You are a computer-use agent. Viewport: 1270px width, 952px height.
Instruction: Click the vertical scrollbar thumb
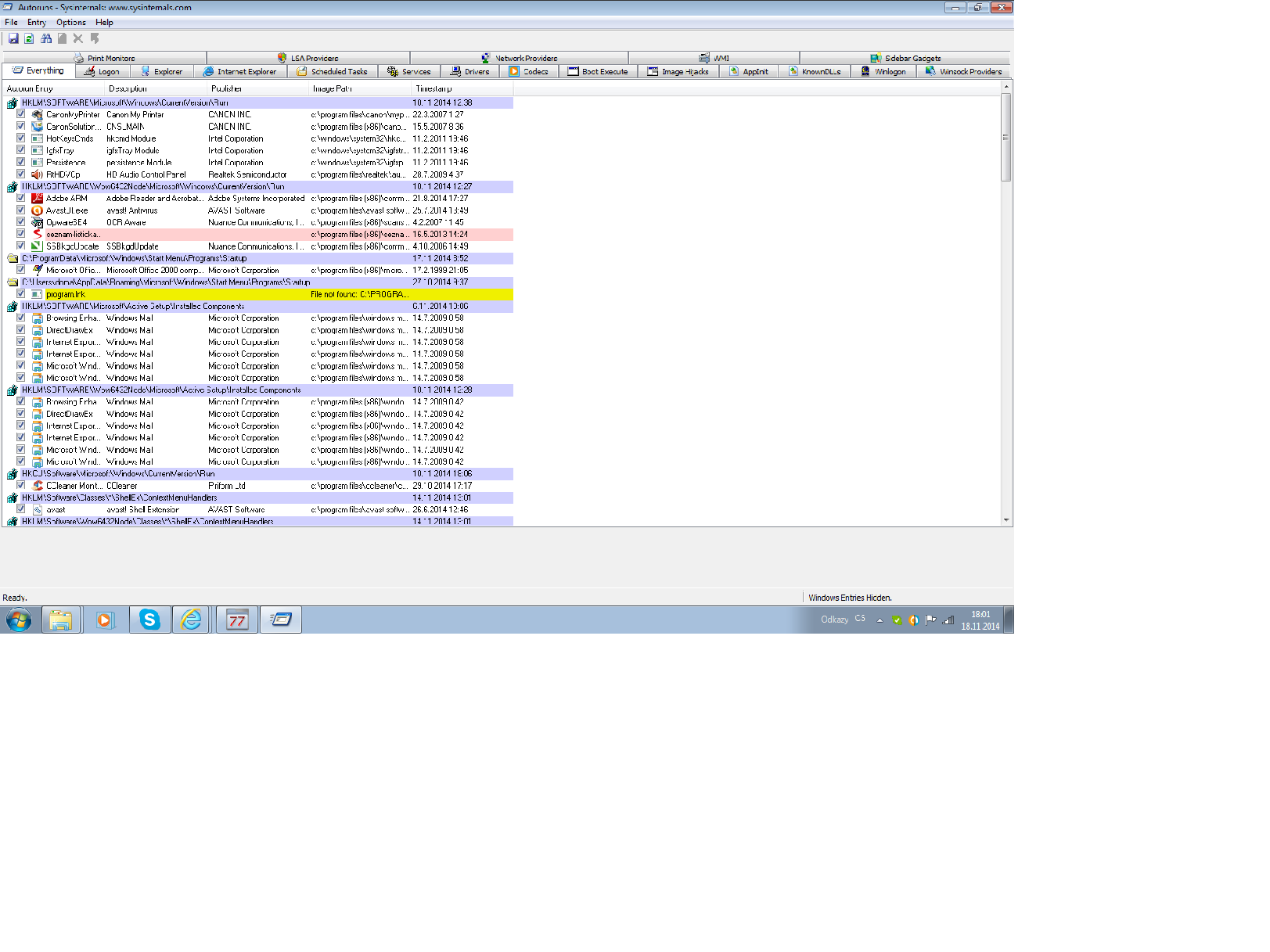tap(1006, 138)
